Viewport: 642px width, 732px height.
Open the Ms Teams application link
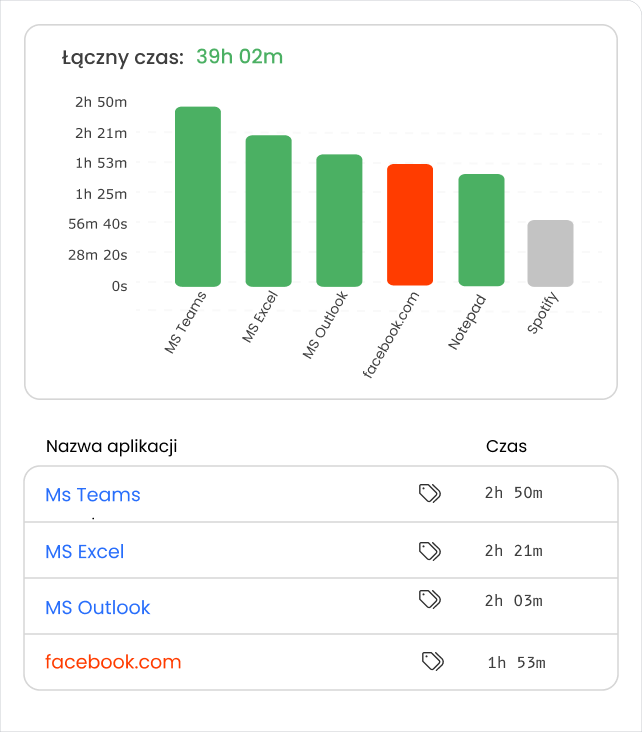point(93,495)
